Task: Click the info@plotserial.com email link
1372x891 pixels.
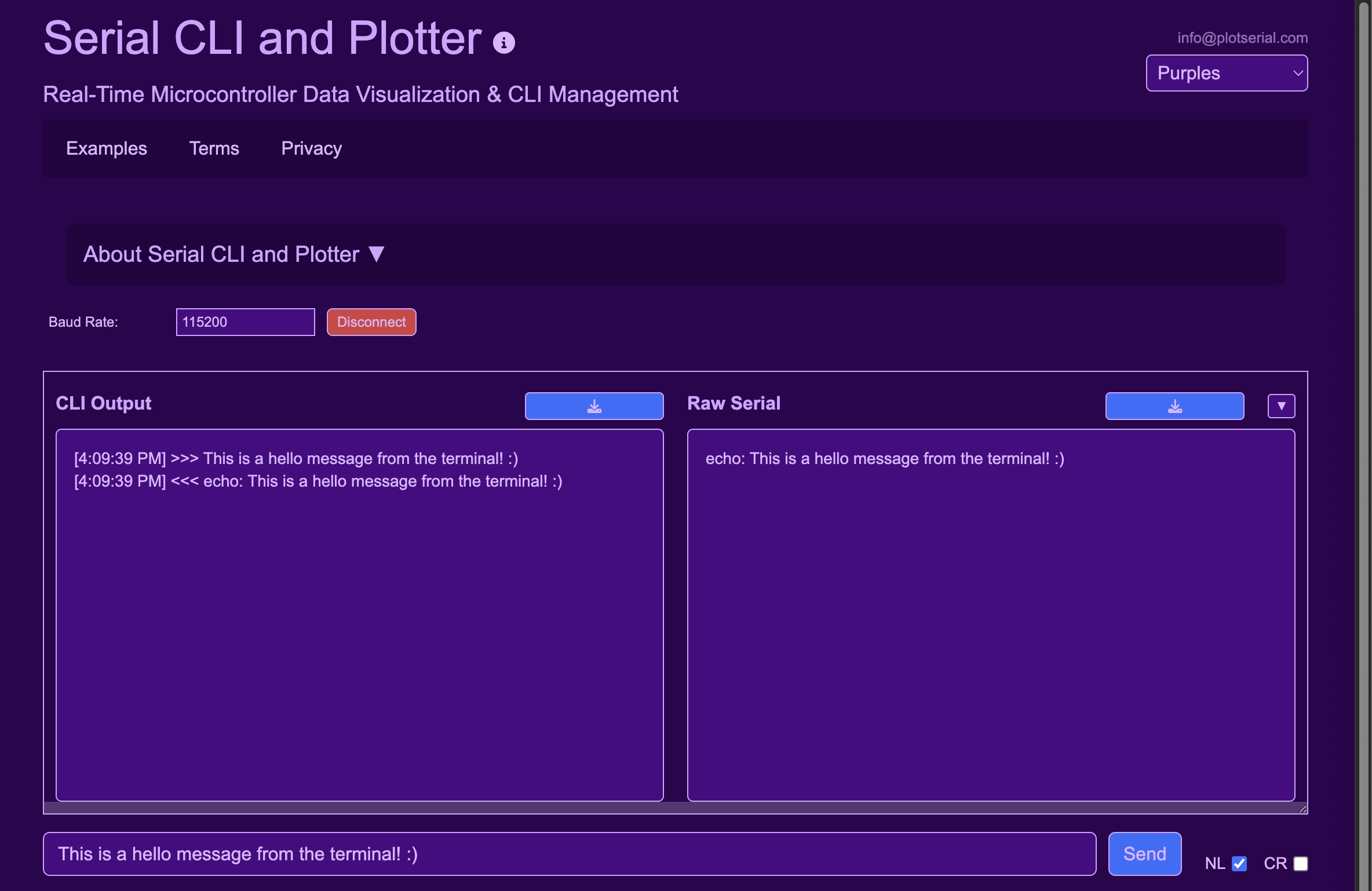Action: (1242, 38)
